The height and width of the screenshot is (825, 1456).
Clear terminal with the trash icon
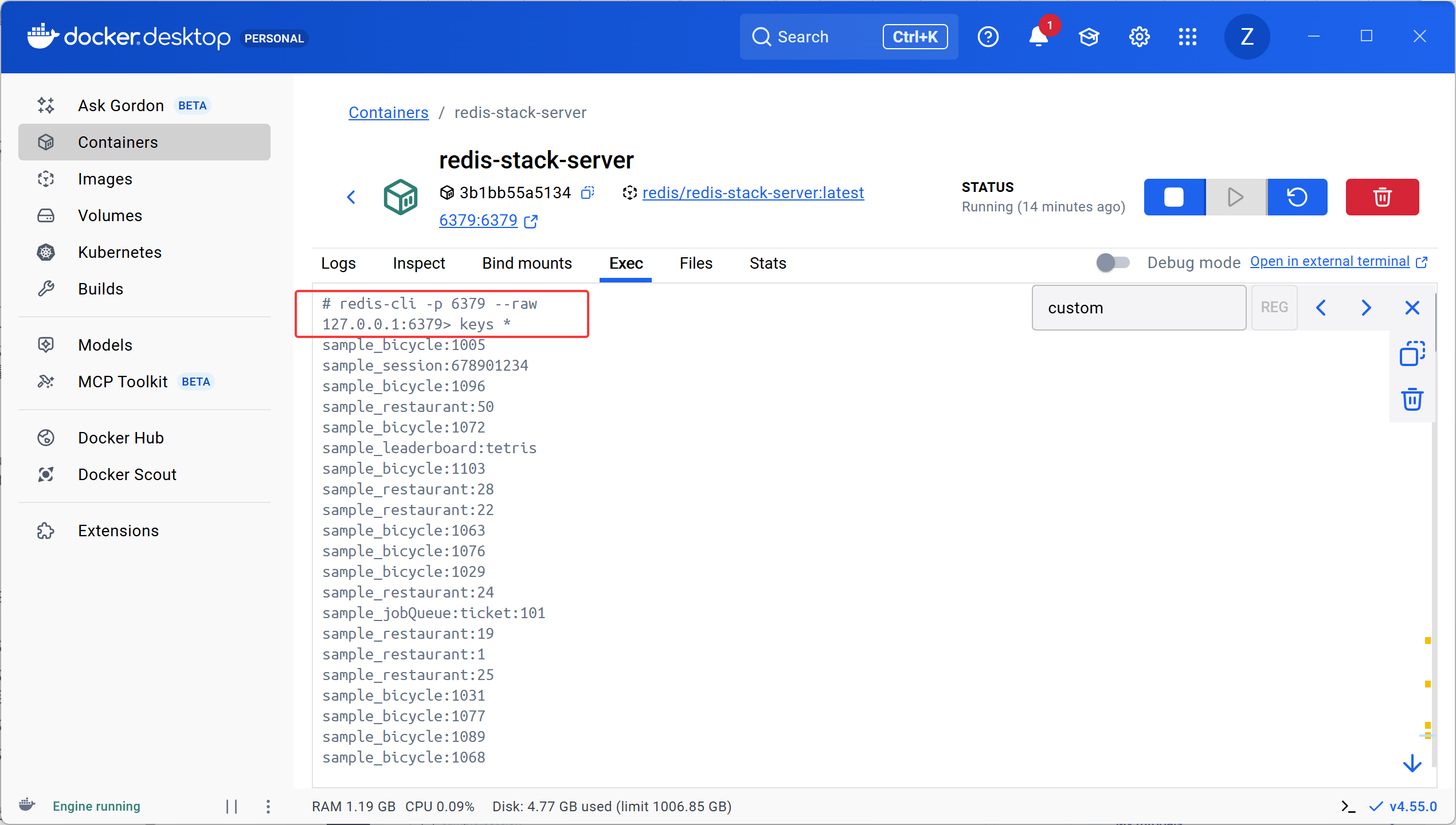(x=1412, y=399)
